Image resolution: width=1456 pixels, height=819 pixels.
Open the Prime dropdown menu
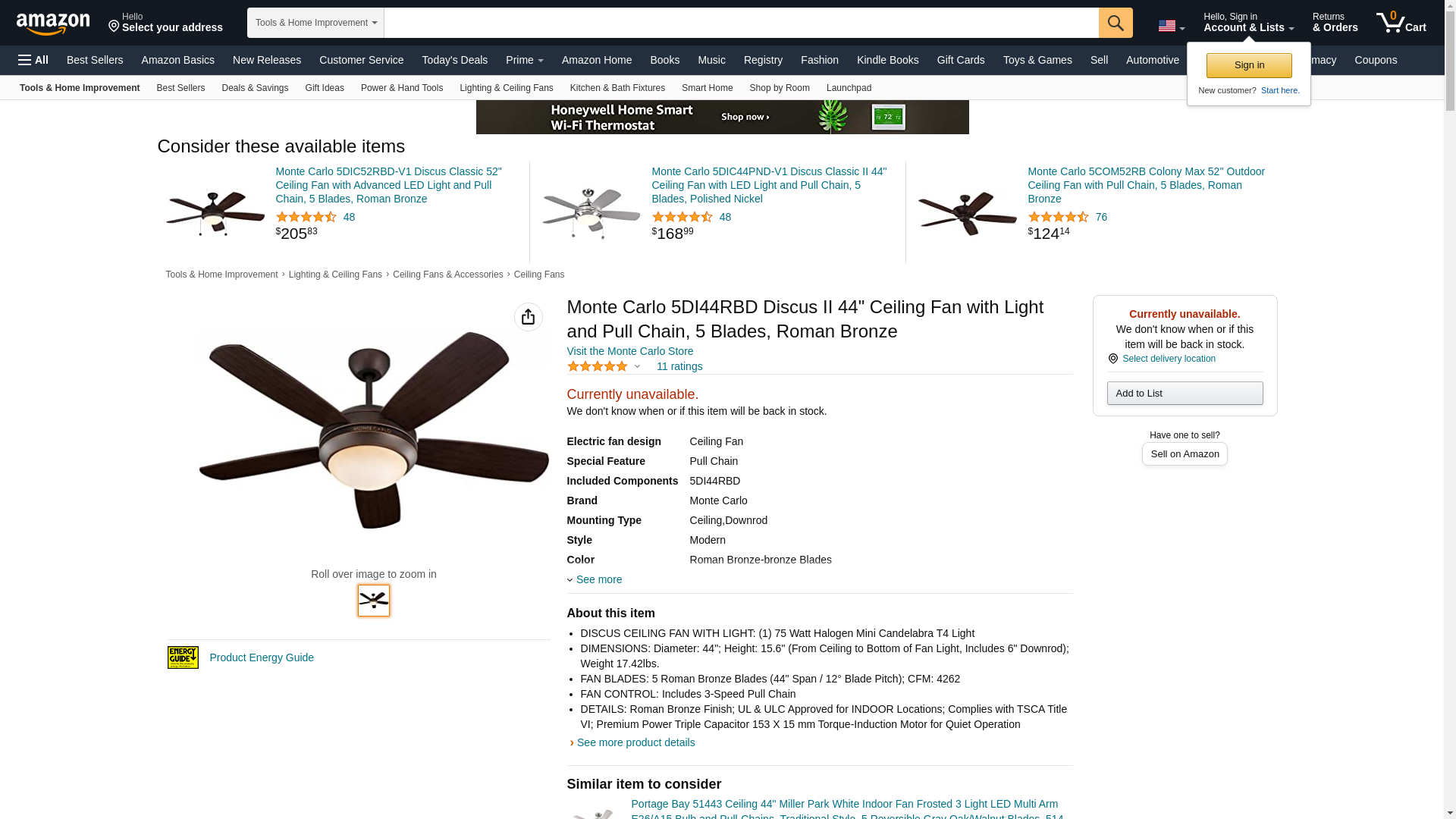pyautogui.click(x=525, y=60)
